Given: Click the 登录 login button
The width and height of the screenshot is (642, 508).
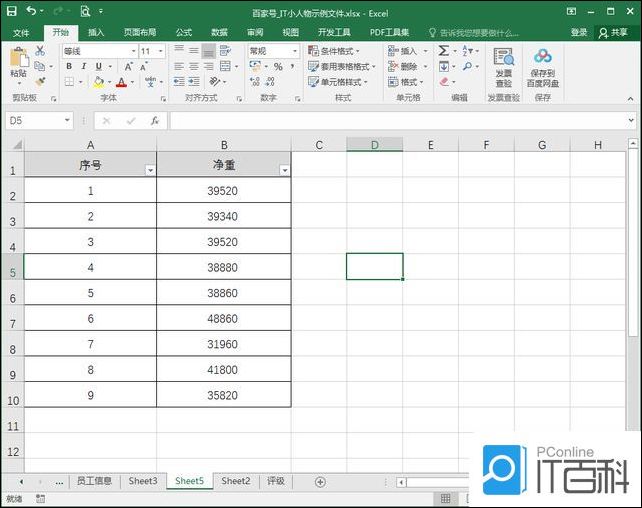Looking at the screenshot, I should click(x=579, y=32).
